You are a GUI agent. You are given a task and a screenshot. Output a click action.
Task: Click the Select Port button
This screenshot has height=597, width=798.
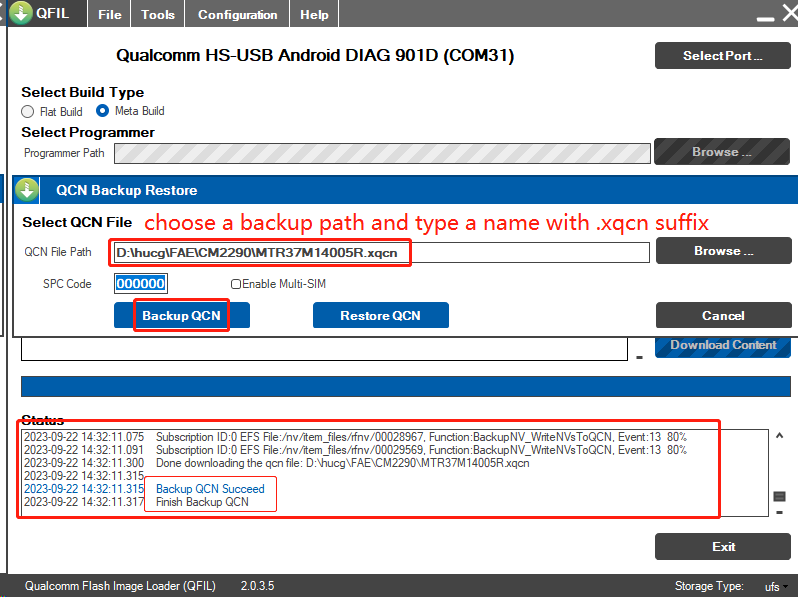(723, 55)
